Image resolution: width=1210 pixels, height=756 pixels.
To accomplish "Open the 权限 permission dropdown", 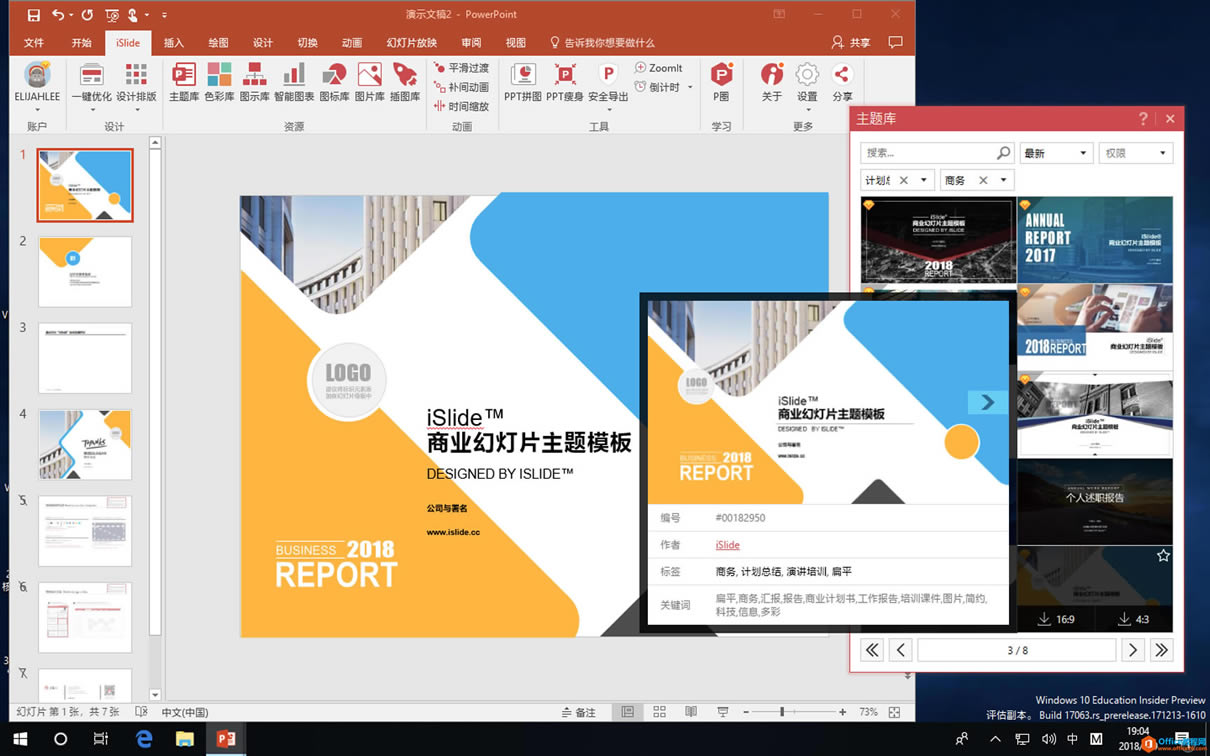I will 1135,152.
